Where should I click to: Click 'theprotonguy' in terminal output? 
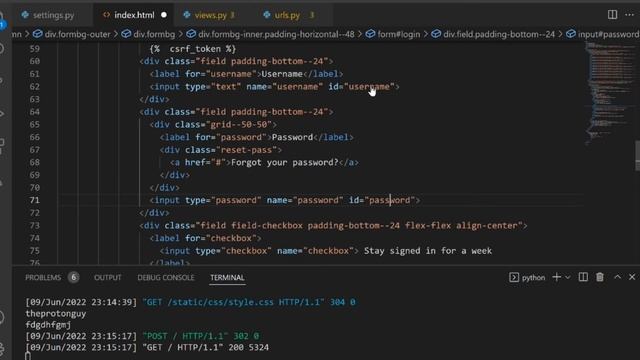56,314
